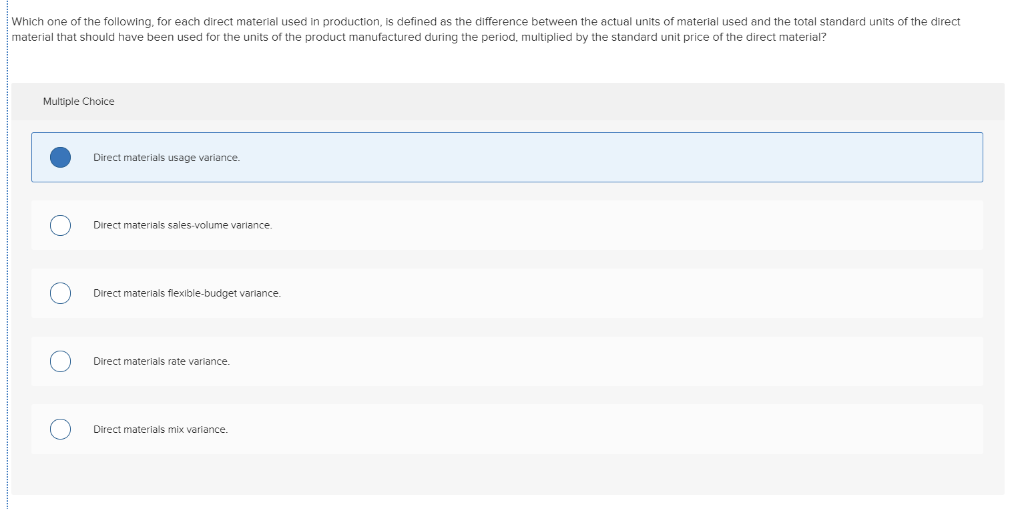Choose the Direct materials sales-volume variance radio button

tap(61, 225)
